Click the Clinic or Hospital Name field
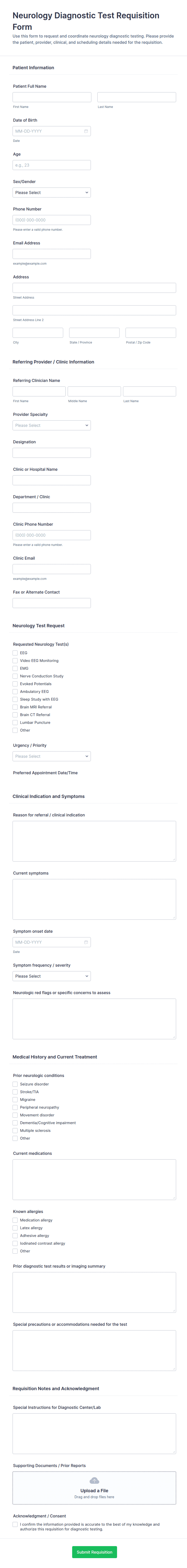Image resolution: width=187 pixels, height=1568 pixels. tap(52, 480)
